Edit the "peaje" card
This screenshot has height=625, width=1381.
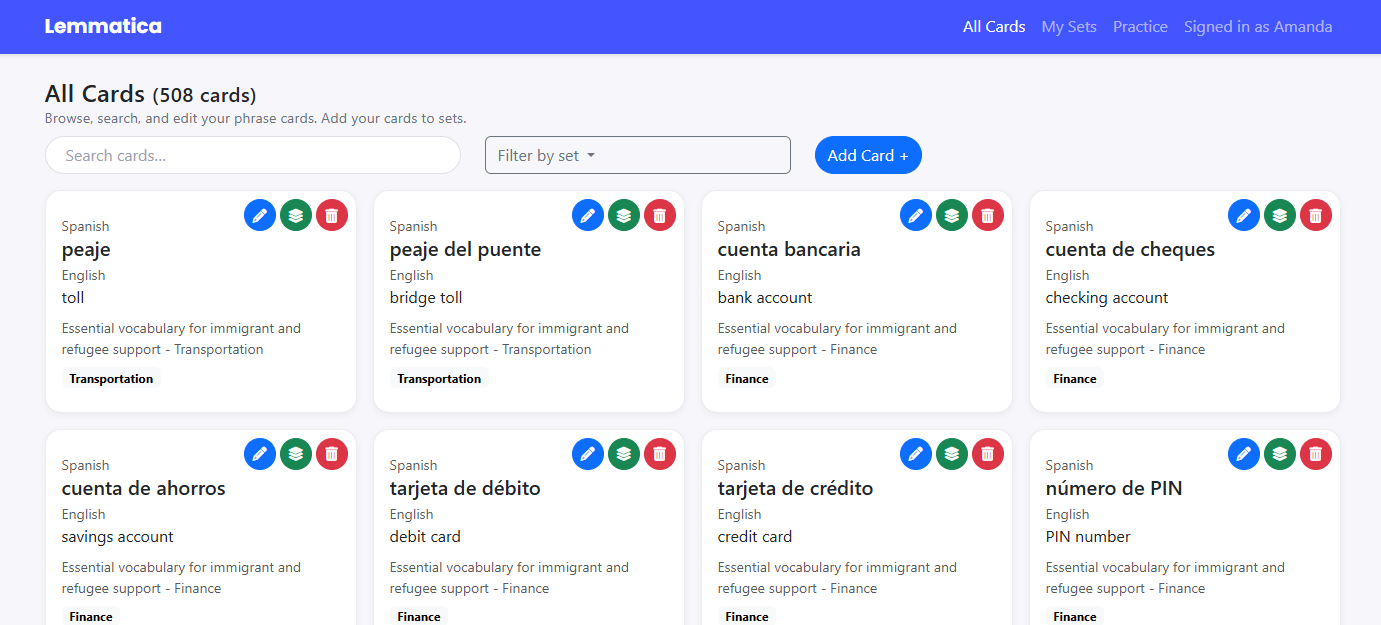[260, 214]
